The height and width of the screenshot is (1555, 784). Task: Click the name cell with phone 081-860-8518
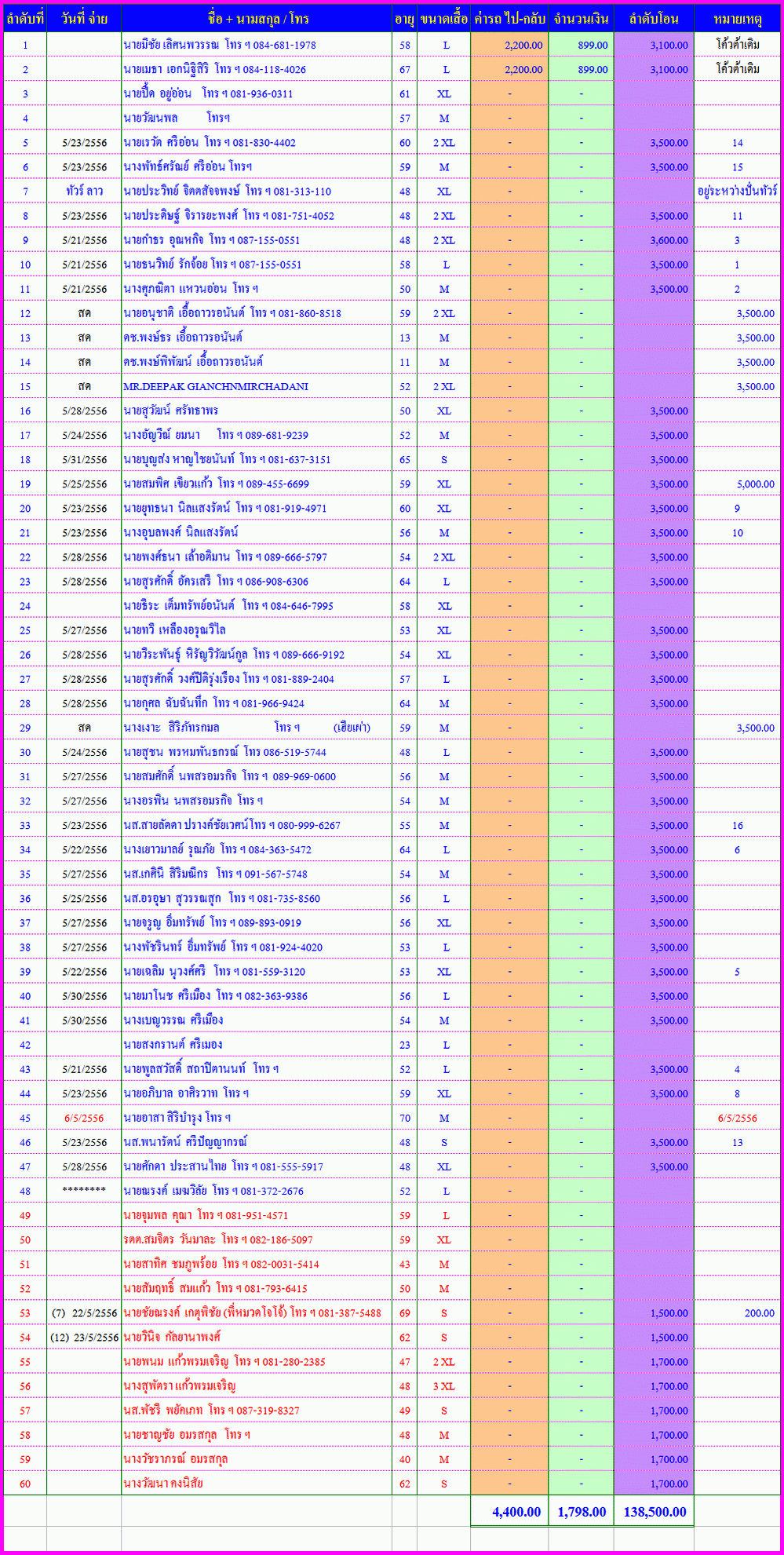pyautogui.click(x=257, y=313)
